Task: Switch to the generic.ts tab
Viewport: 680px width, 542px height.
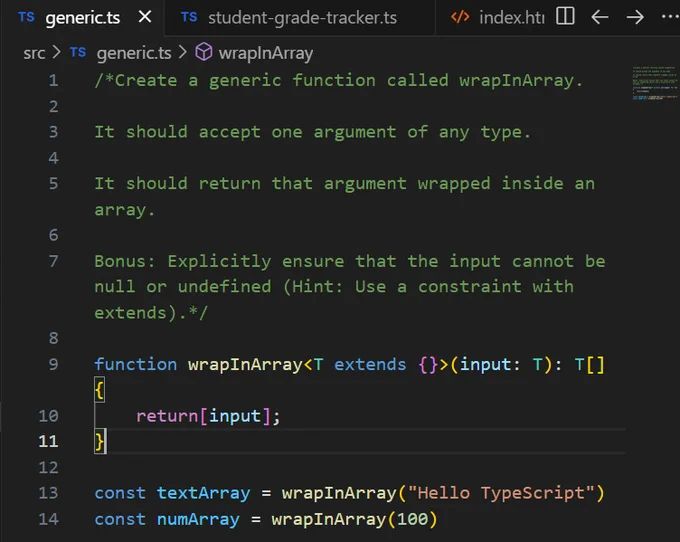Action: pos(82,18)
